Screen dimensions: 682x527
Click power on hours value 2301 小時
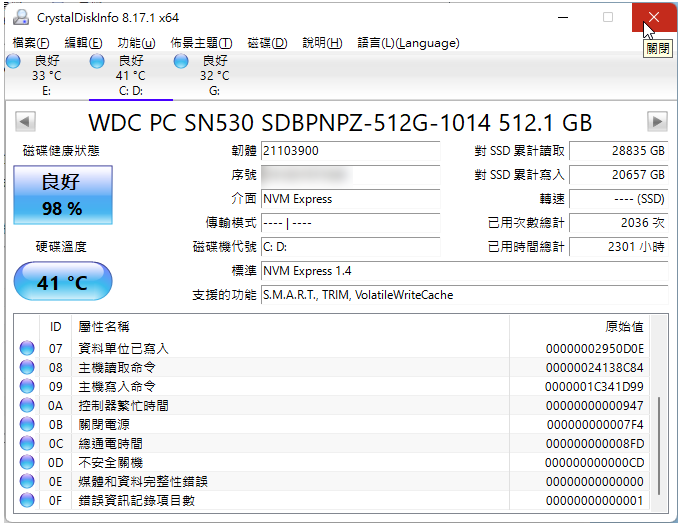click(618, 247)
